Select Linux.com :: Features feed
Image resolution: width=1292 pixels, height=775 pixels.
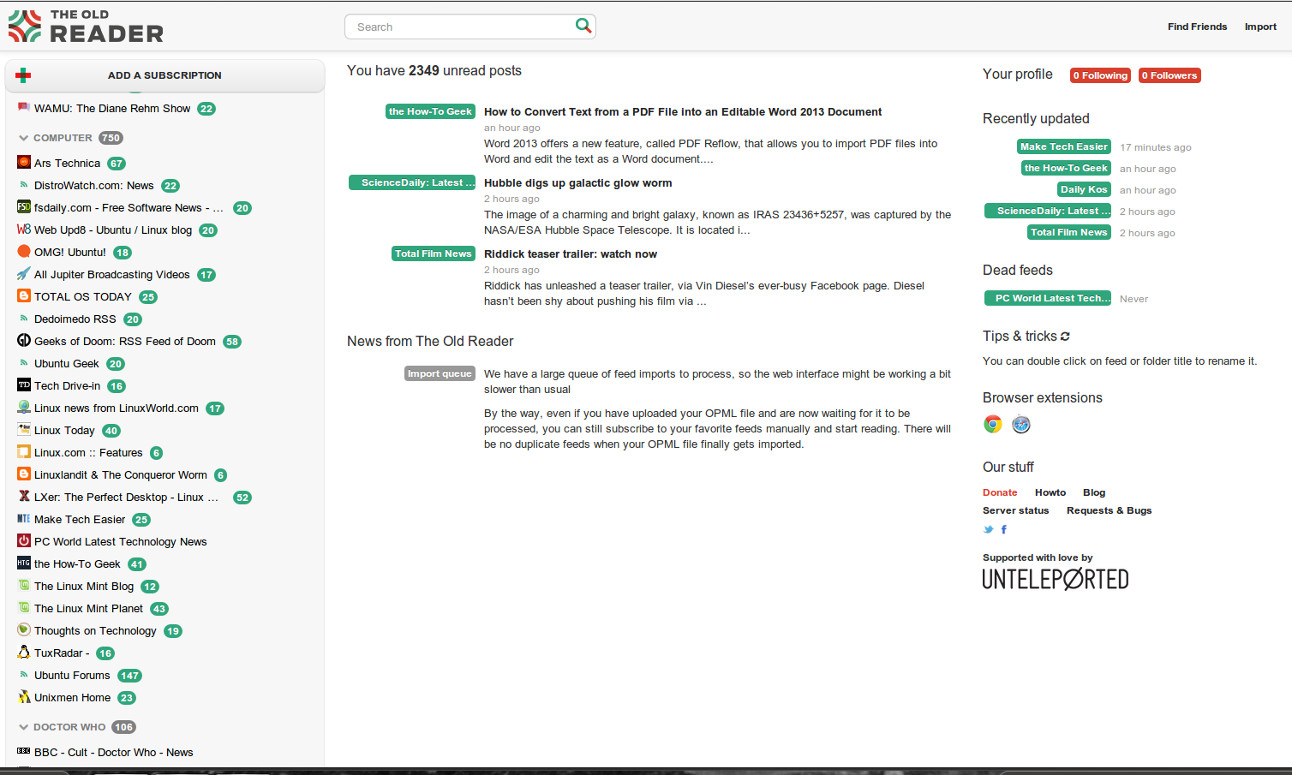click(88, 452)
